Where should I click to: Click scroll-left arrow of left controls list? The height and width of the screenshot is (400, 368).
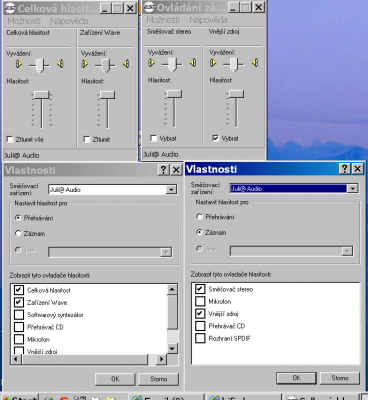tap(16, 359)
